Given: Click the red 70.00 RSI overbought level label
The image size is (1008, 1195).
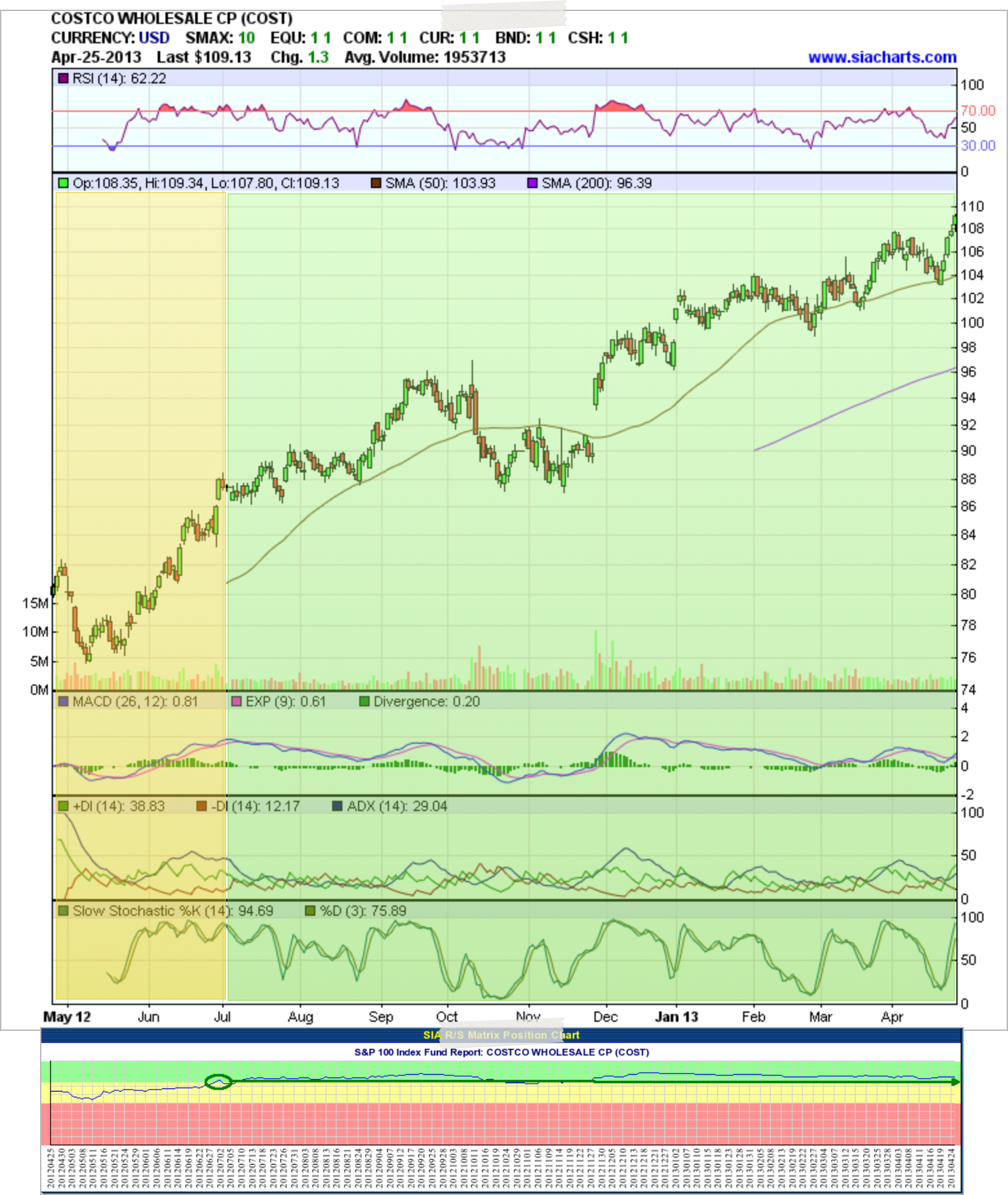Looking at the screenshot, I should coord(978,111).
